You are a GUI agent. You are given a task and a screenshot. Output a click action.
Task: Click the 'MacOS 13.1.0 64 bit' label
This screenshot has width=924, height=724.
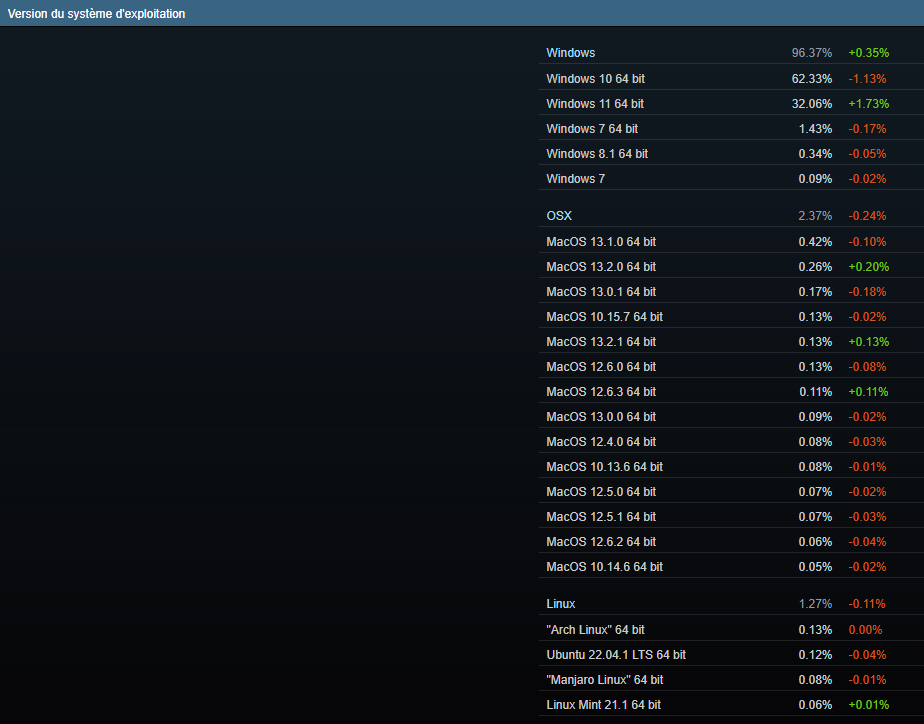pyautogui.click(x=600, y=242)
